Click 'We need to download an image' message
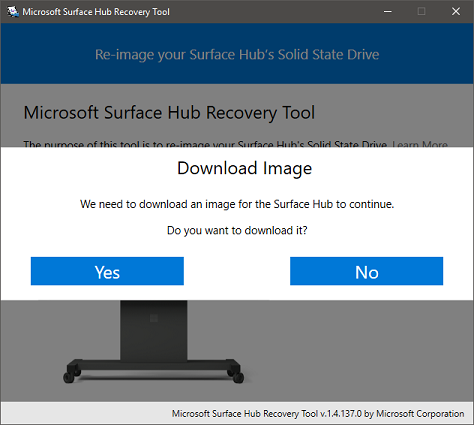This screenshot has width=474, height=425. pyautogui.click(x=237, y=204)
